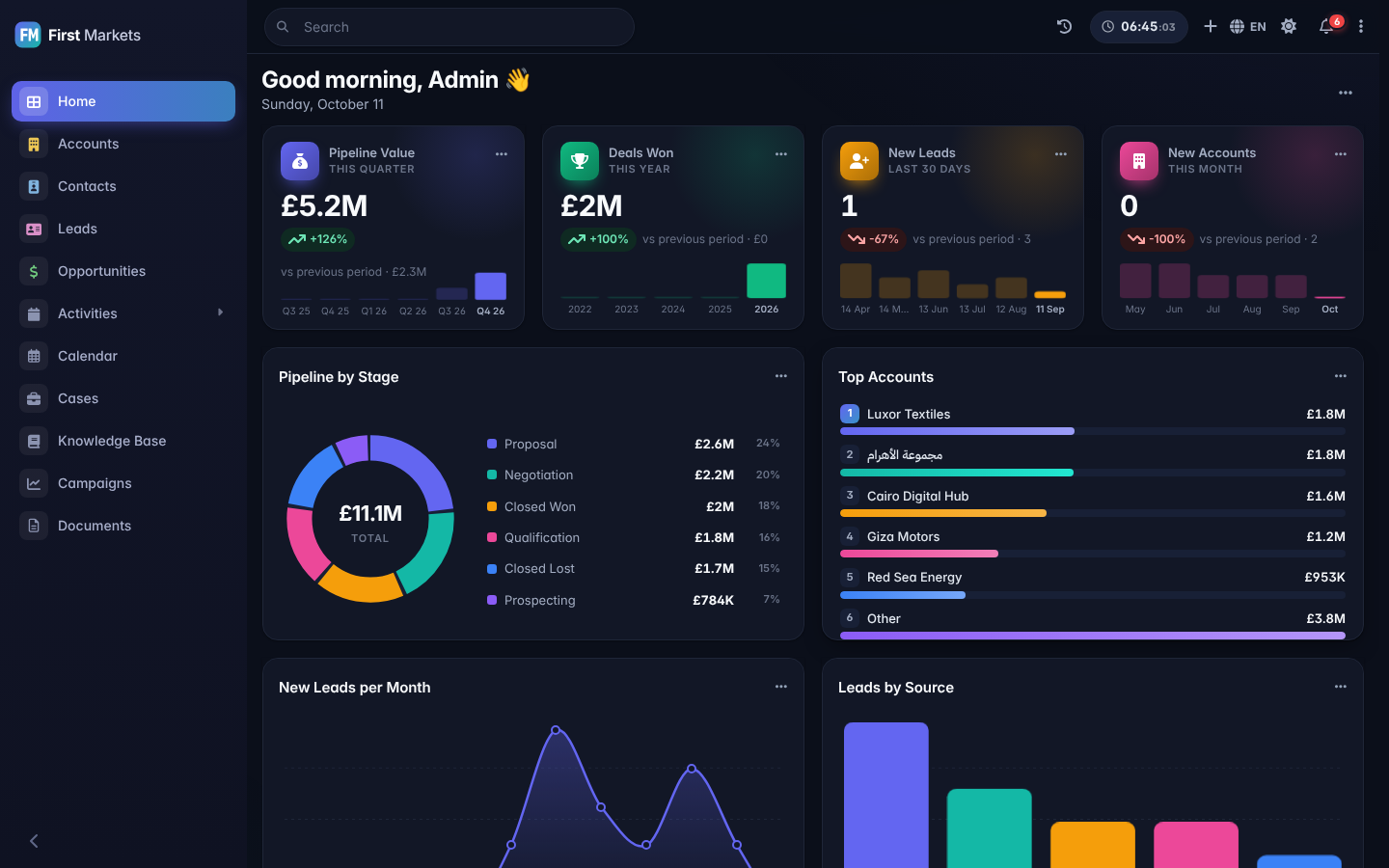
Task: Select the Proposal legend color swatch
Action: pos(492,444)
